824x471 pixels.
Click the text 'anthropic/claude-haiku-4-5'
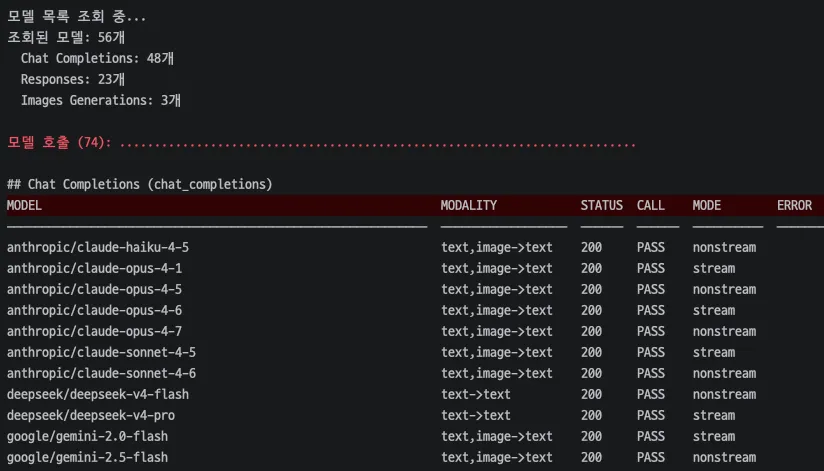click(98, 247)
